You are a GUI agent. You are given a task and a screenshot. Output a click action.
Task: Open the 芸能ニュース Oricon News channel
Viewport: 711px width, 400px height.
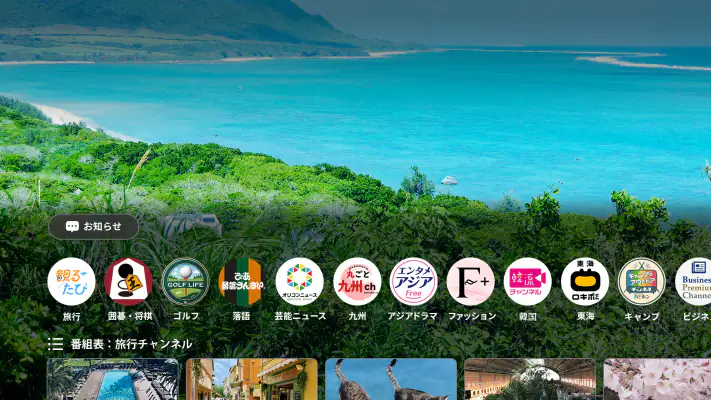299,282
